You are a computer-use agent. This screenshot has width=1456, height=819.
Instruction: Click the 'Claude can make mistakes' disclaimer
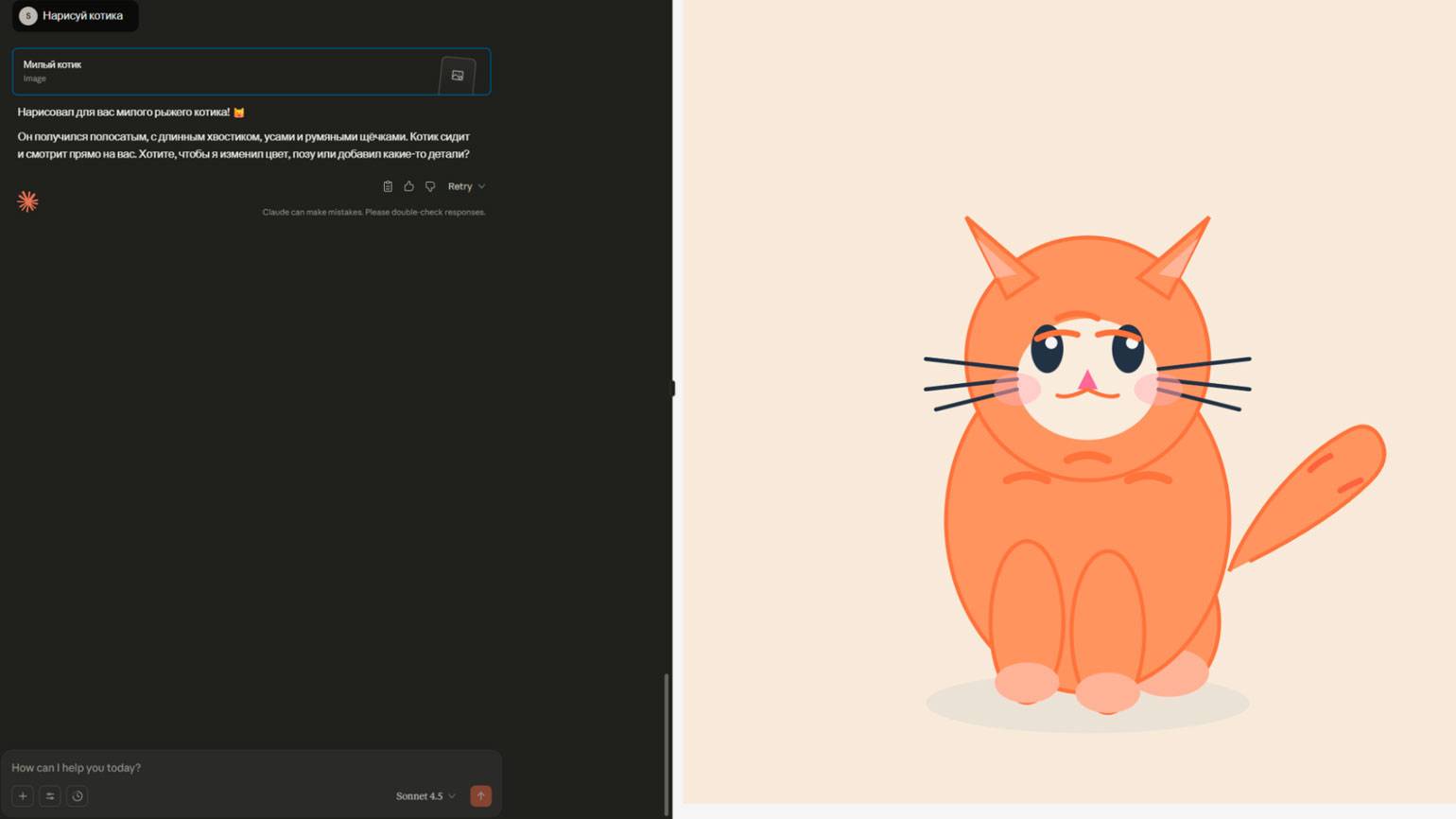click(x=373, y=212)
